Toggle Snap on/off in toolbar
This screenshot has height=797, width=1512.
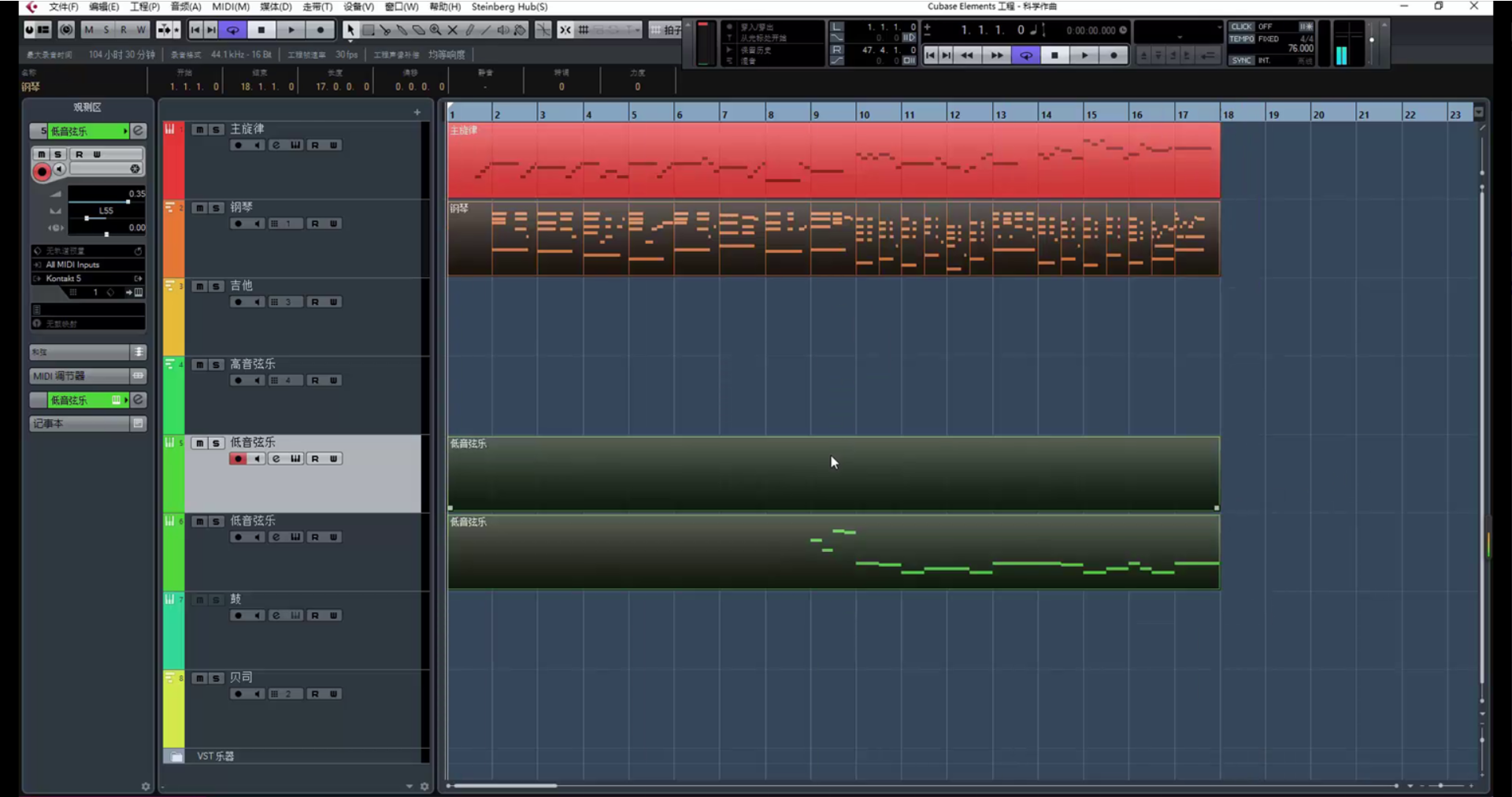click(565, 30)
